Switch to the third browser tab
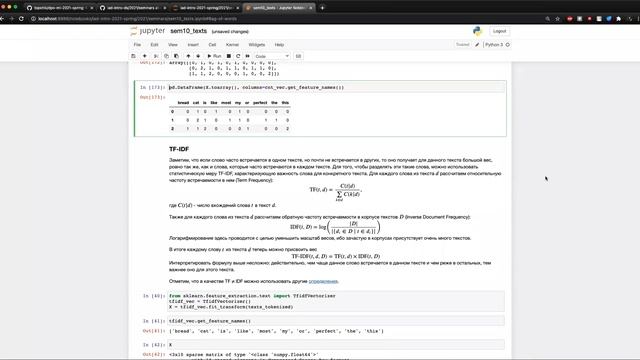Screen dimensions: 640x360 coord(206,8)
